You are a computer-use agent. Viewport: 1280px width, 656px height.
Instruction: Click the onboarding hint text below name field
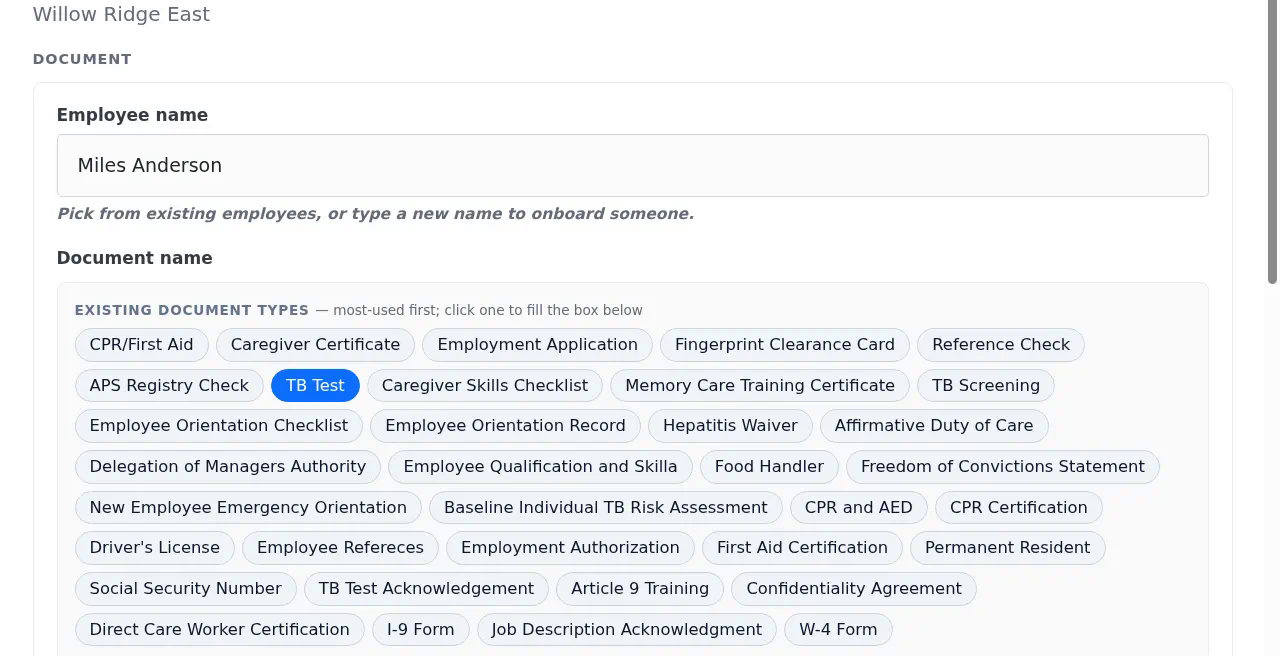pos(375,213)
